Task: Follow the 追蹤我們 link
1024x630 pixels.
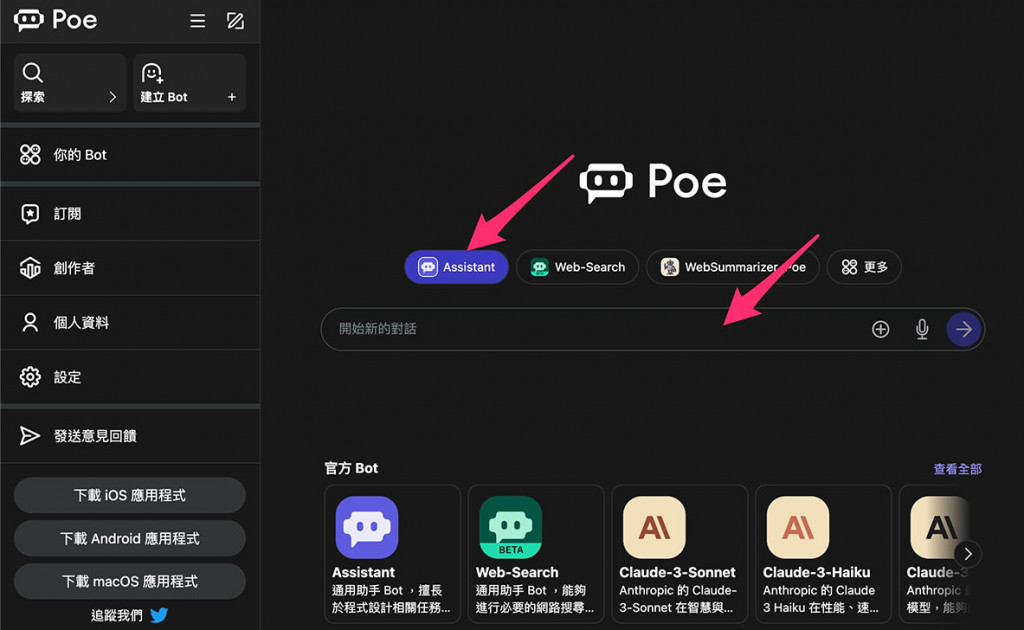Action: coord(116,615)
